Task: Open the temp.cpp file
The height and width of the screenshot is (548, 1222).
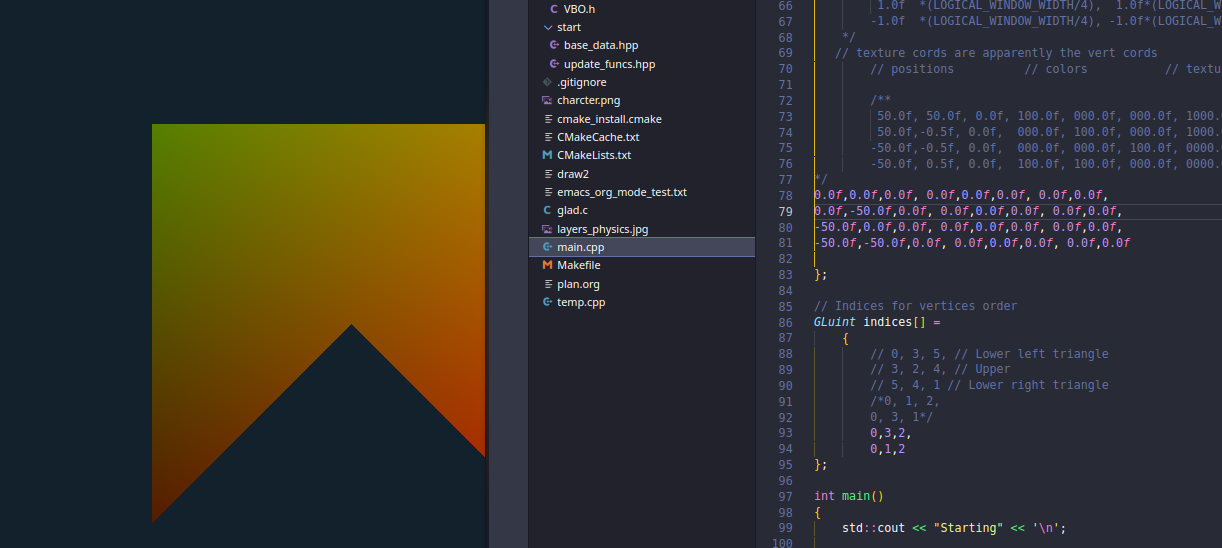Action: click(581, 302)
